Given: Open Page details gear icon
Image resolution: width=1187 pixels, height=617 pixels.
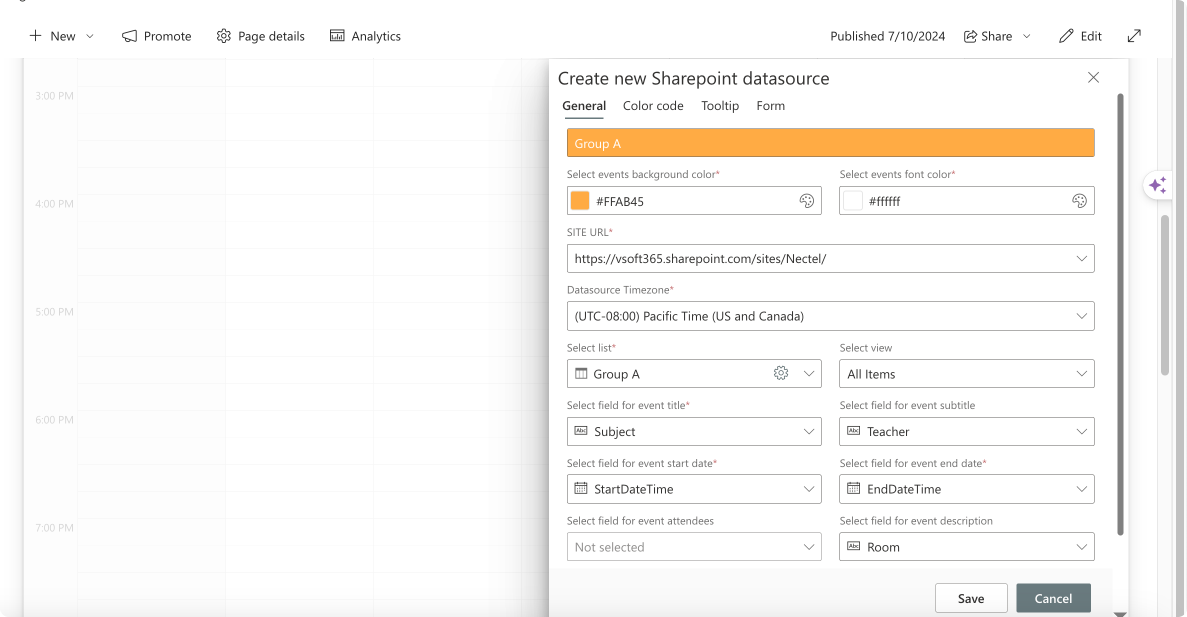Looking at the screenshot, I should coord(223,36).
